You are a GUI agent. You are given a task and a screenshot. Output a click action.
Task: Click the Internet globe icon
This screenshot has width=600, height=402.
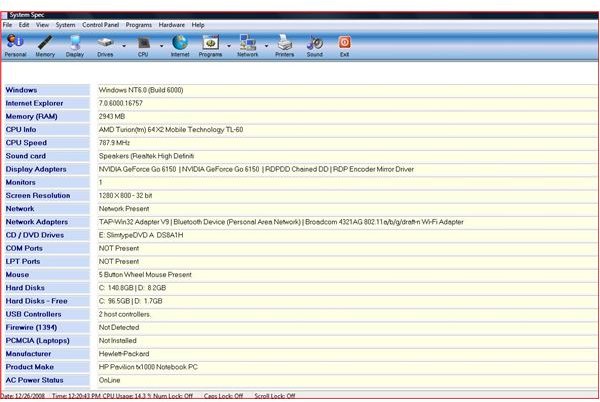pyautogui.click(x=180, y=46)
